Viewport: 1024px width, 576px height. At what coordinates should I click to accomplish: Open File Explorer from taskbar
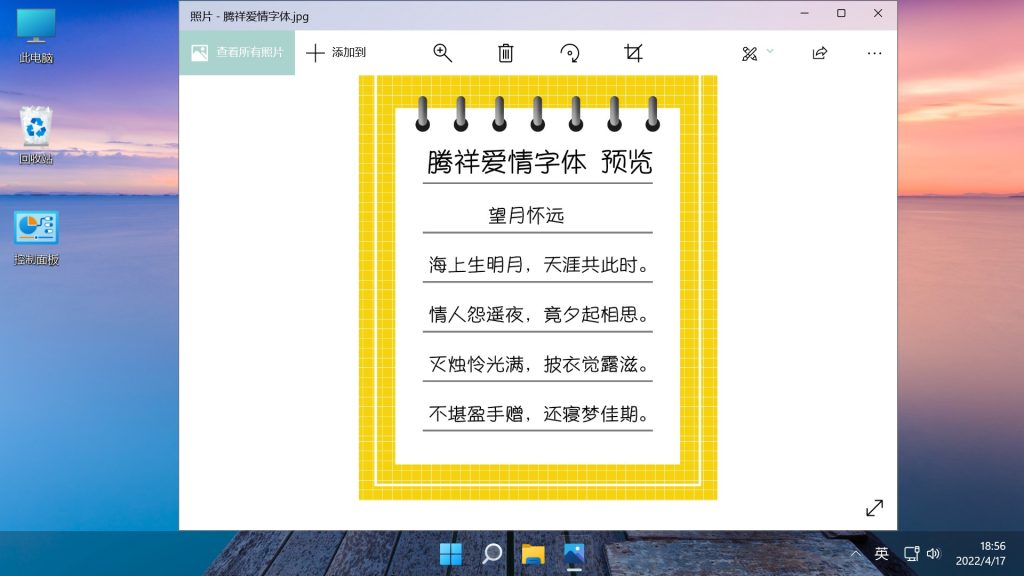click(x=533, y=554)
